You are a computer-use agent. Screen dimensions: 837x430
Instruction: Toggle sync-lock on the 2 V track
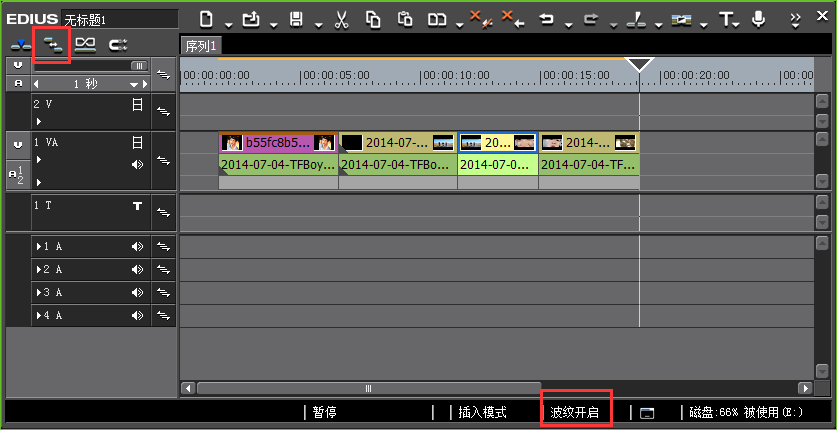point(163,112)
